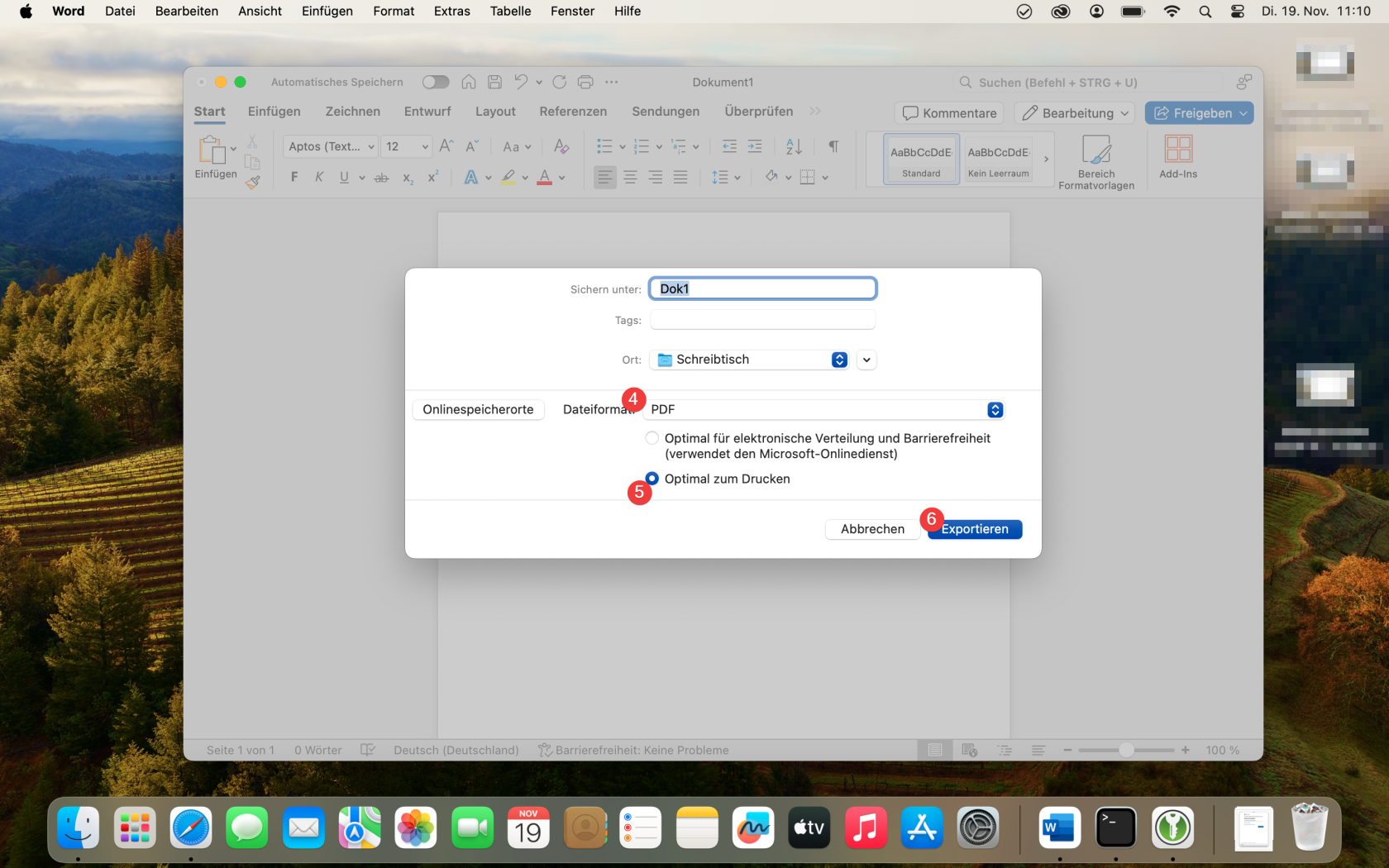Click Bereich Formatvorlagen icon
Viewport: 1389px width, 868px height.
[x=1096, y=162]
